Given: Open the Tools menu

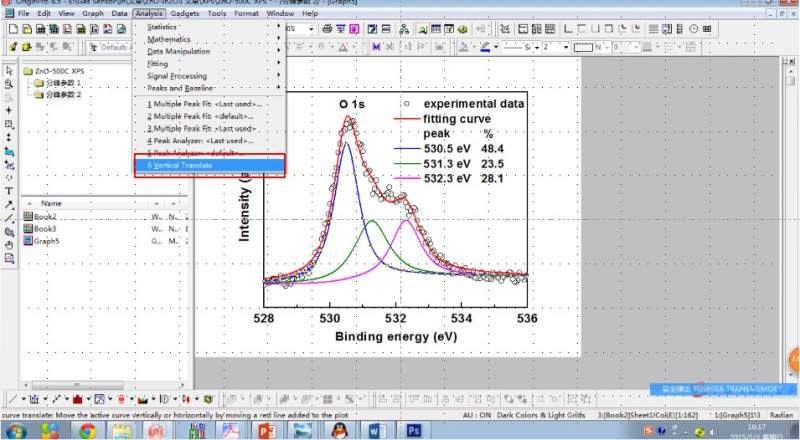Looking at the screenshot, I should pyautogui.click(x=217, y=13).
